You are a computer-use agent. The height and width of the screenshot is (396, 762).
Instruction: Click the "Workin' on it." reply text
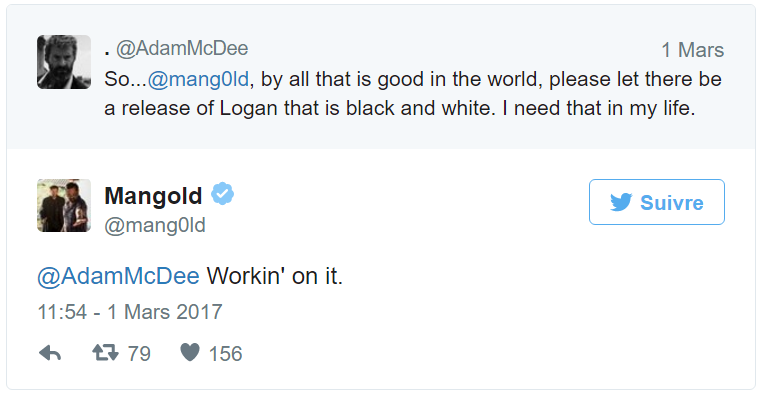click(x=275, y=276)
